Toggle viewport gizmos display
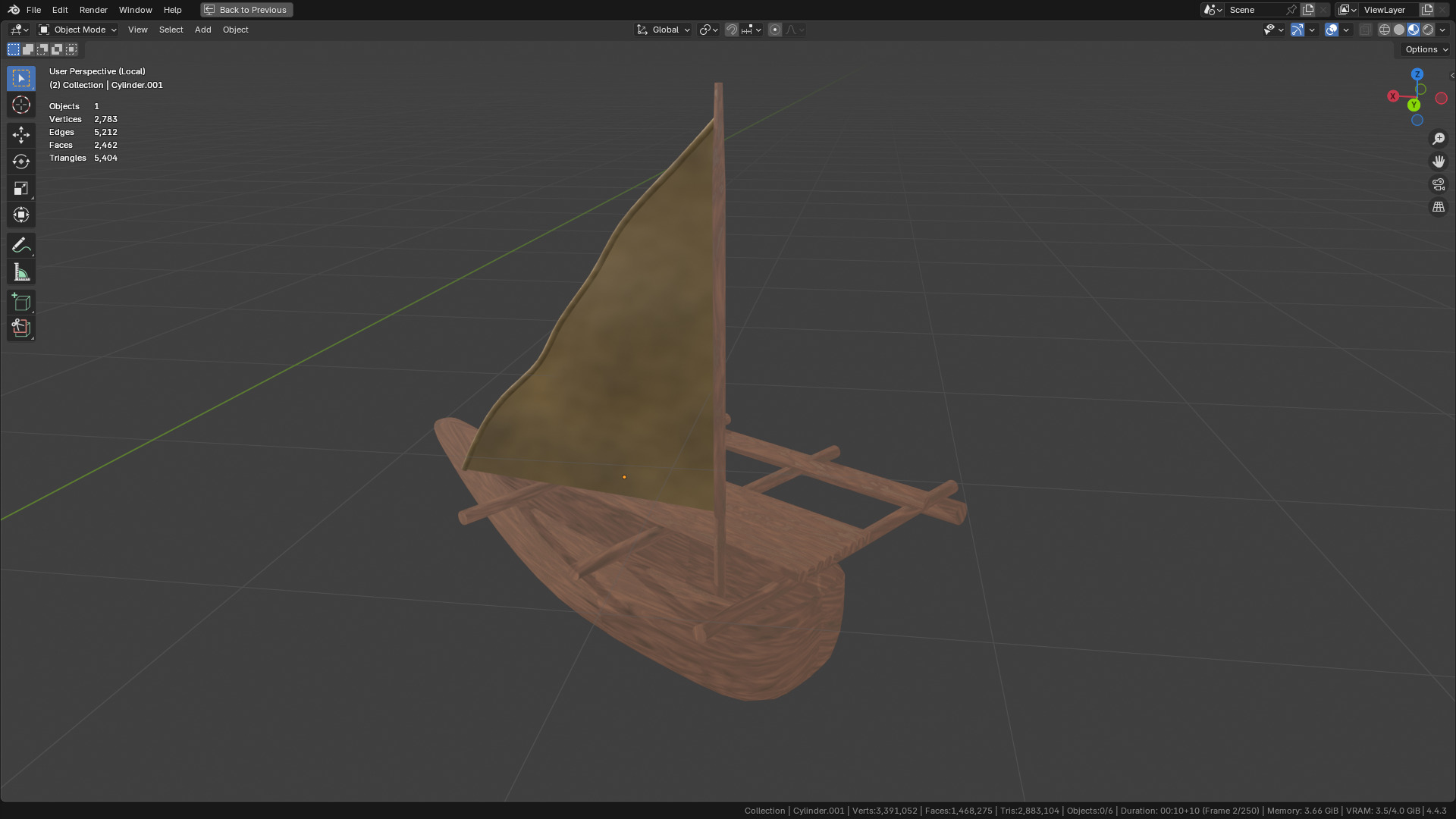This screenshot has width=1456, height=819. (1298, 30)
